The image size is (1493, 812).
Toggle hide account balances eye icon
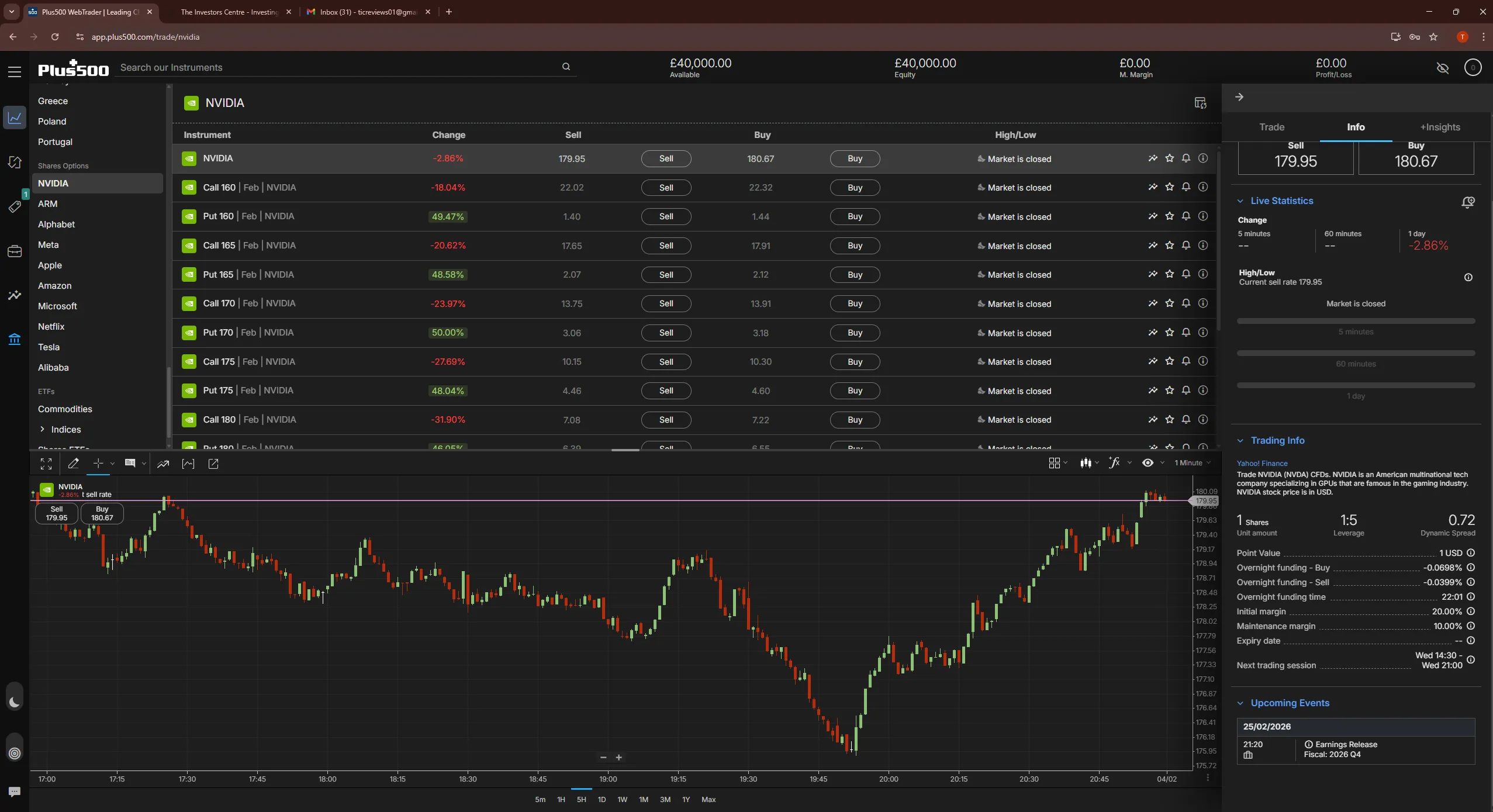[1443, 68]
